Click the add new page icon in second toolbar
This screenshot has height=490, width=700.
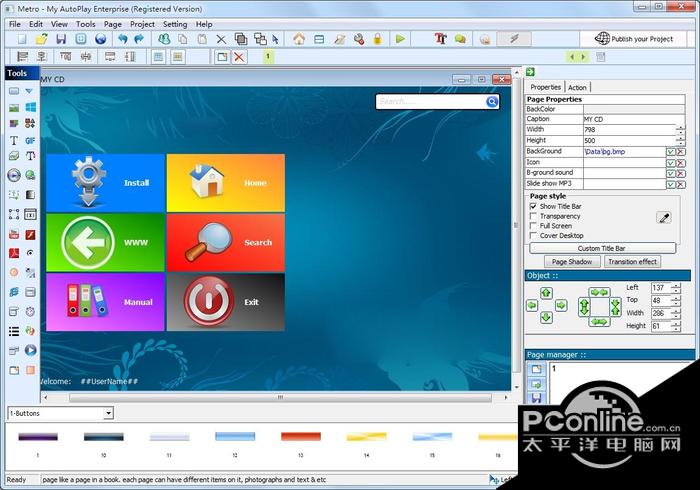coord(222,57)
